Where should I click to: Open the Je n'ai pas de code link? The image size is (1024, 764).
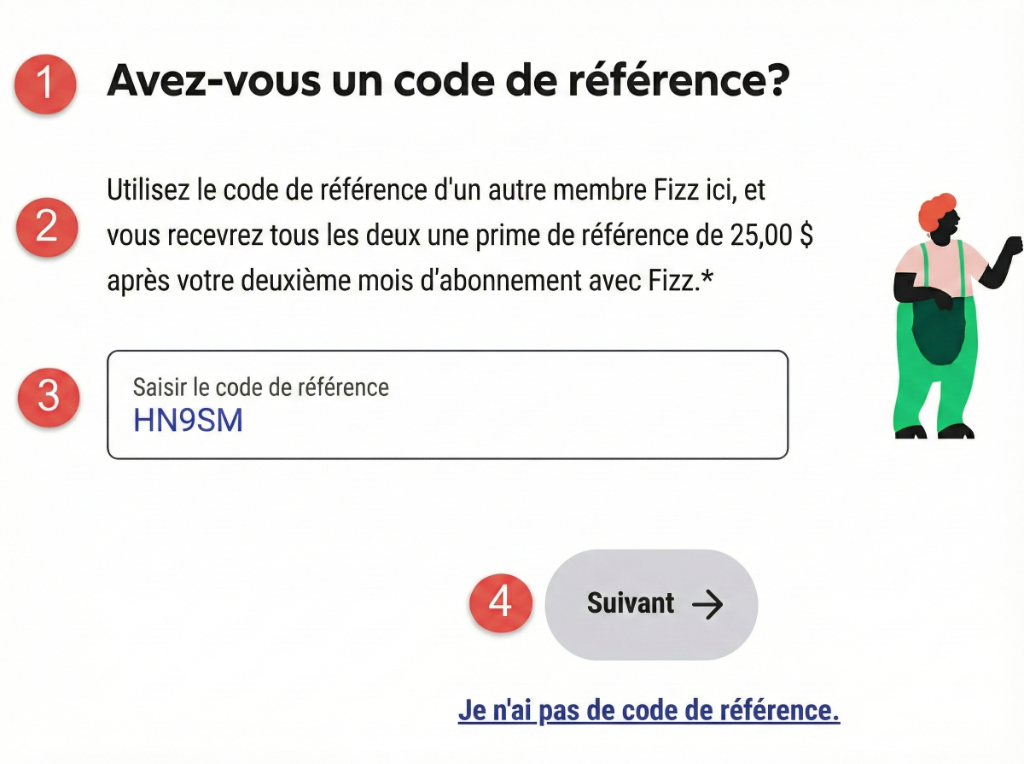coord(650,711)
